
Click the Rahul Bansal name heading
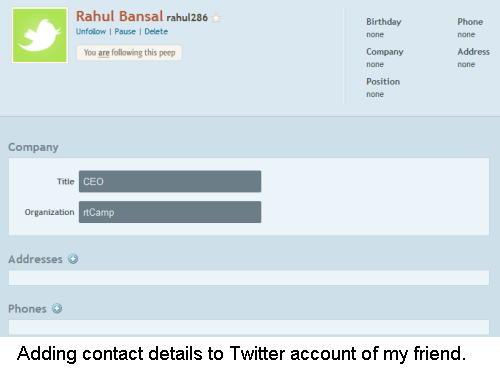(x=119, y=16)
